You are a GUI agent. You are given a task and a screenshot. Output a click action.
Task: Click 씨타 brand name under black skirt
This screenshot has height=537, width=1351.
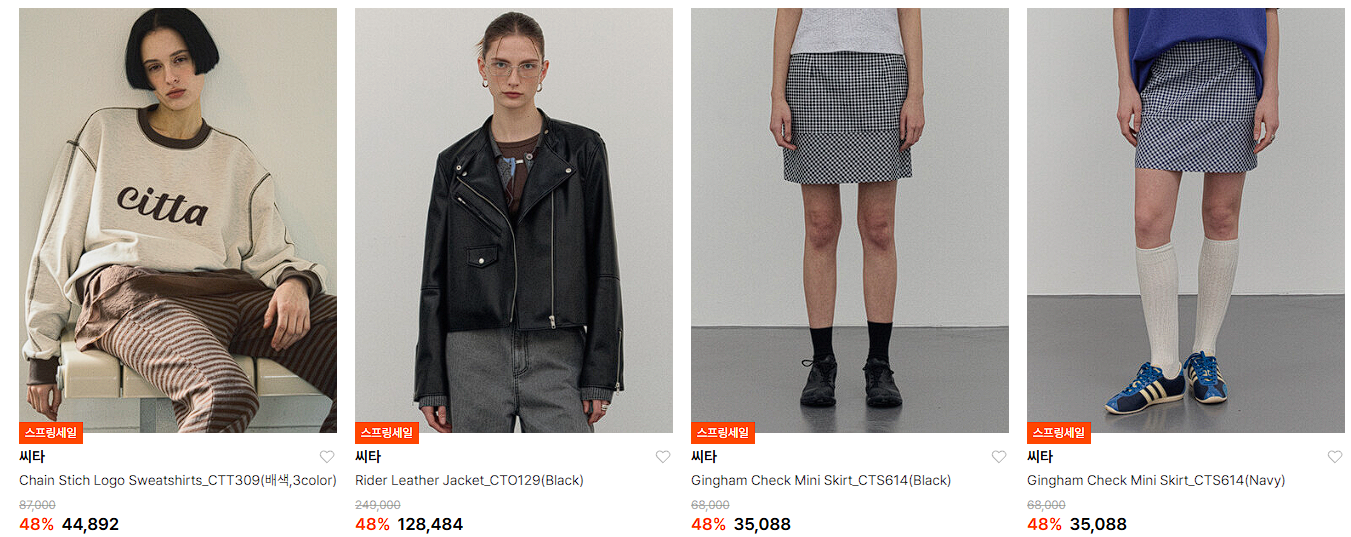(x=704, y=457)
